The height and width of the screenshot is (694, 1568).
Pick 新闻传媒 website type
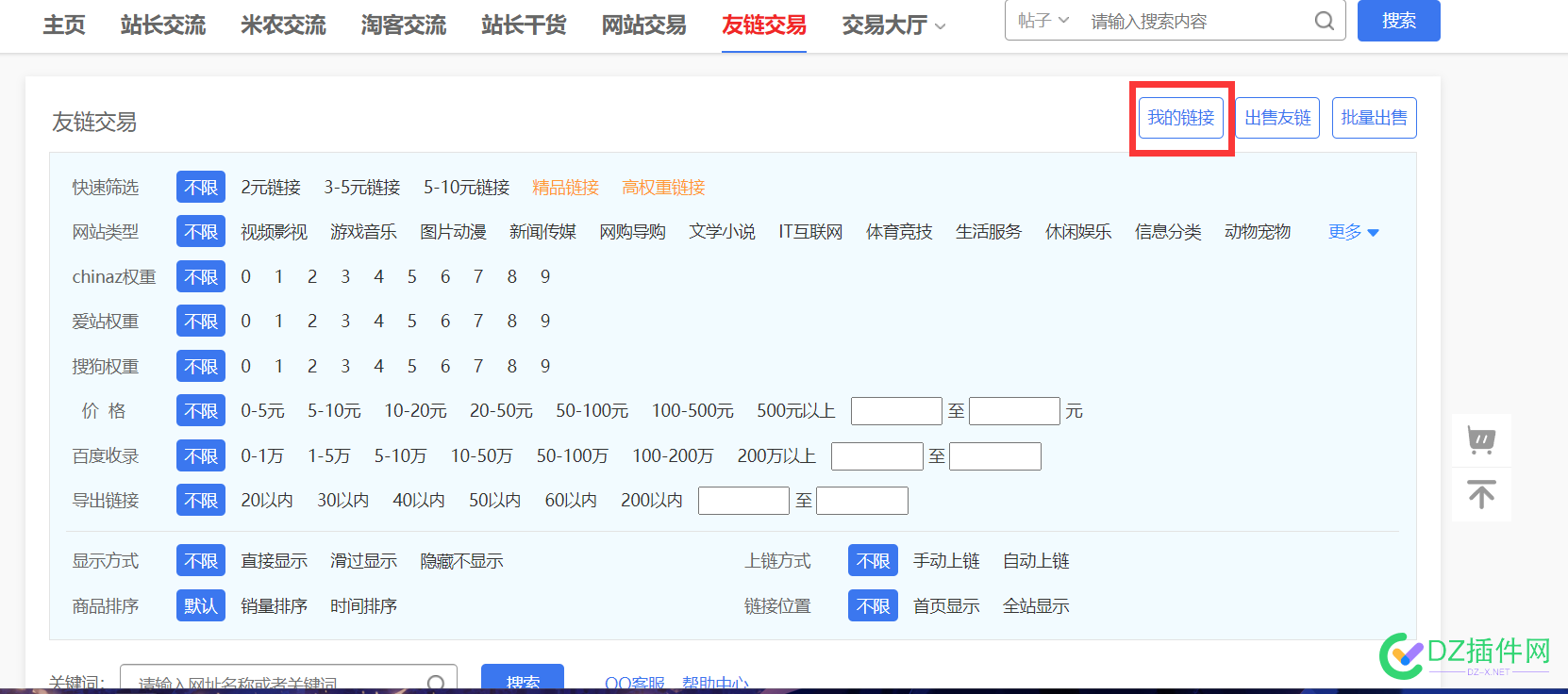pos(542,232)
